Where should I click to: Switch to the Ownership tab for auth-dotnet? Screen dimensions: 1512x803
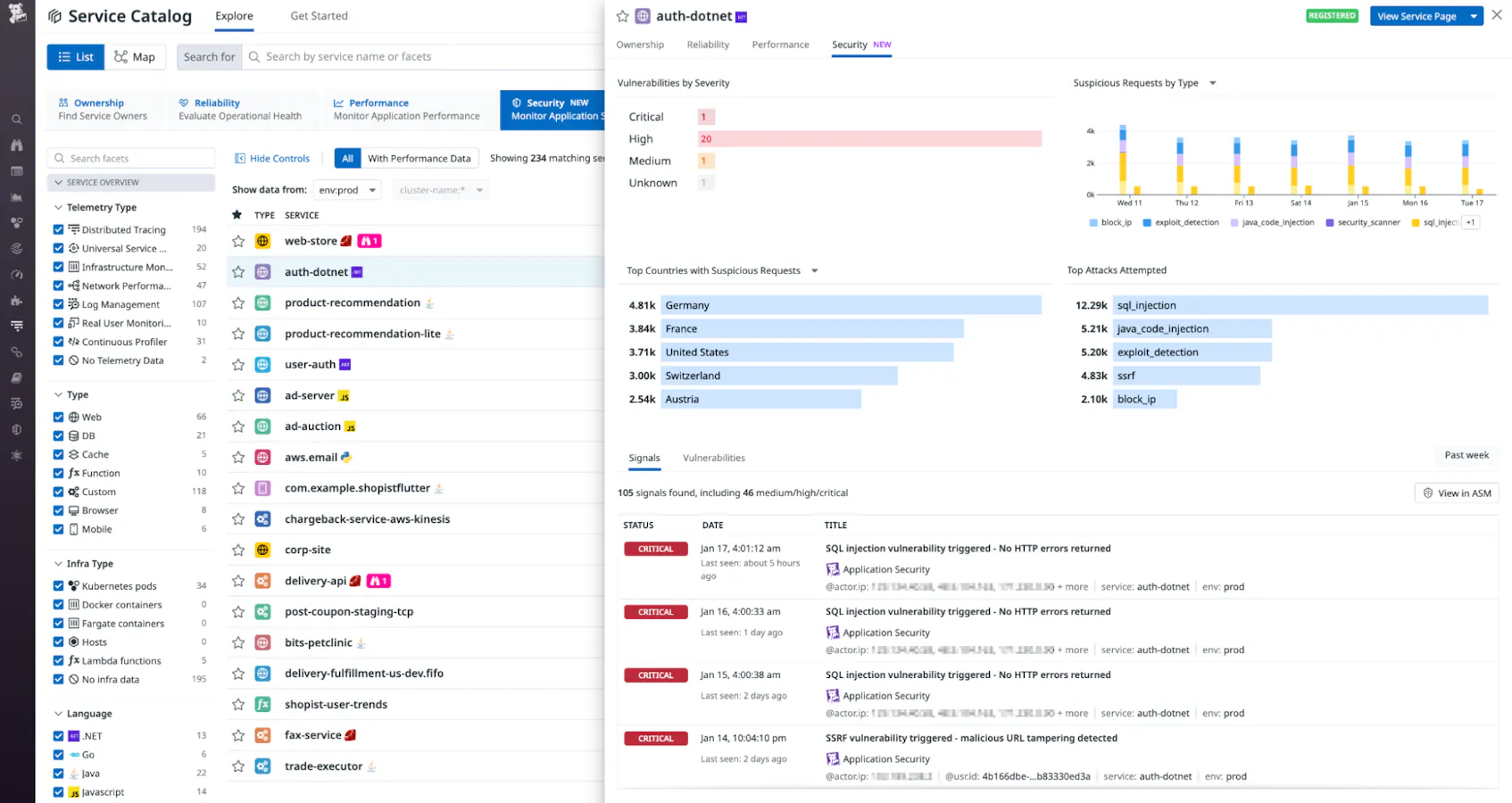pyautogui.click(x=640, y=44)
